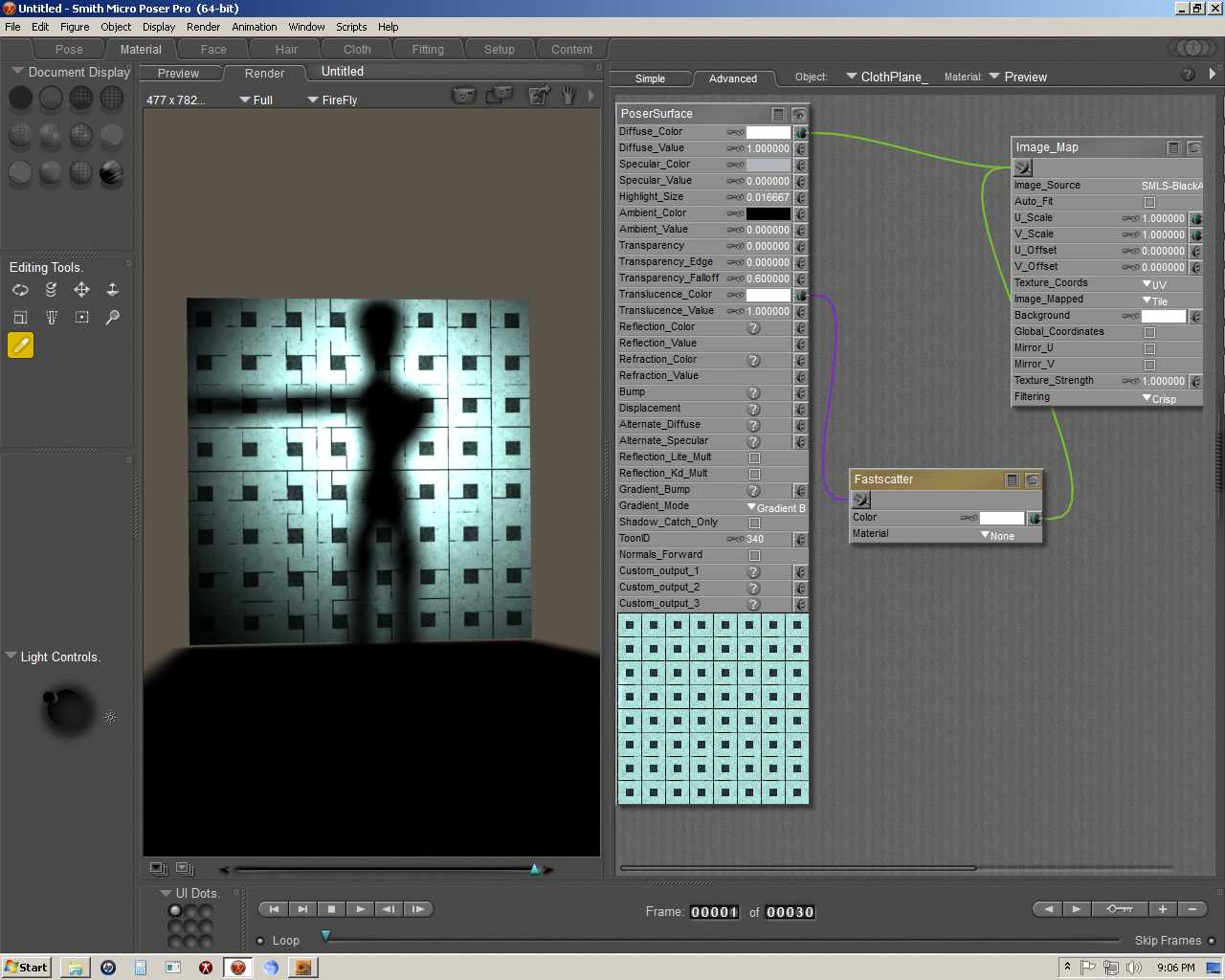This screenshot has width=1225, height=980.
Task: Pick the Magnifier zoom tool
Action: pyautogui.click(x=112, y=318)
